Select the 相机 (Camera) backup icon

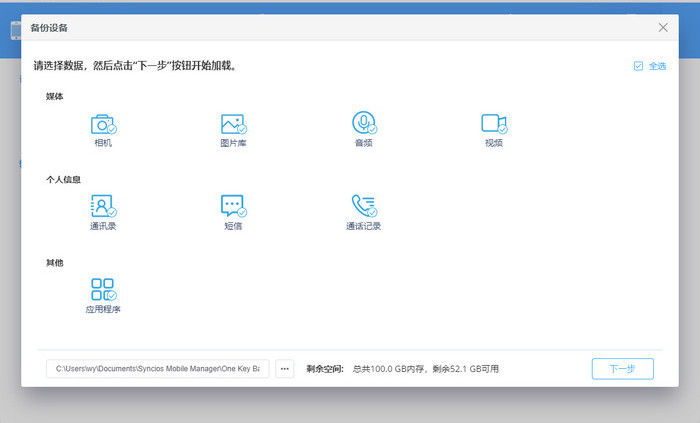(103, 124)
